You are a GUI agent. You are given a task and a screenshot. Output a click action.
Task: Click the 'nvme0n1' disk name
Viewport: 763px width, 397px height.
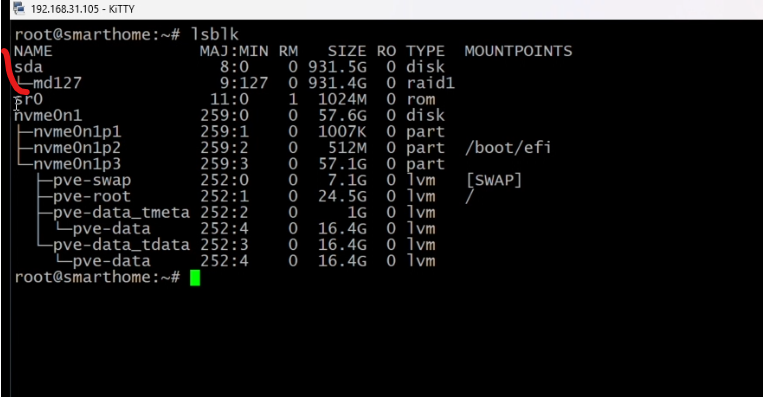coord(48,116)
